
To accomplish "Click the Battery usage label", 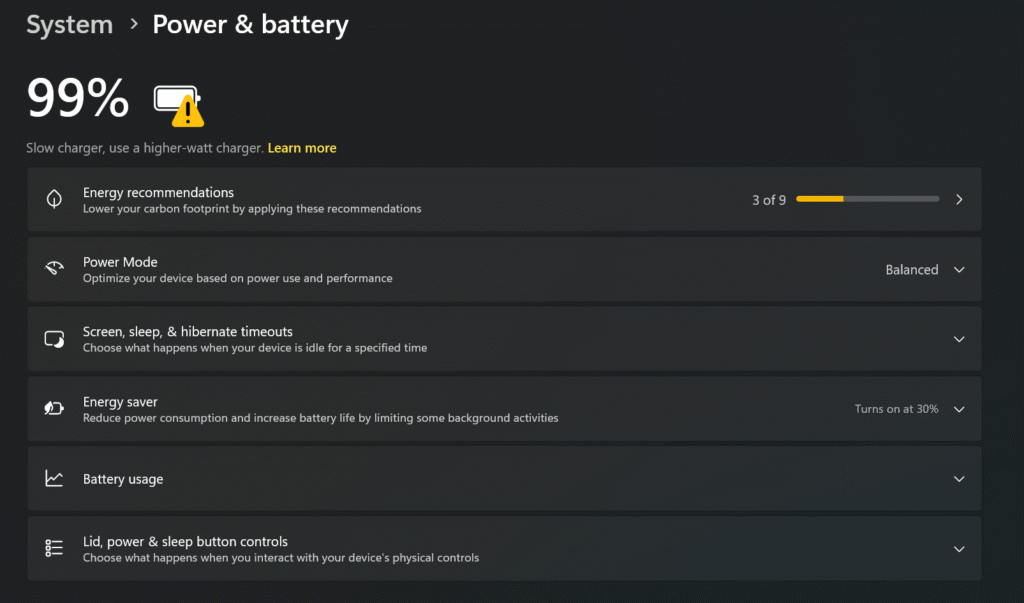I will coord(123,479).
